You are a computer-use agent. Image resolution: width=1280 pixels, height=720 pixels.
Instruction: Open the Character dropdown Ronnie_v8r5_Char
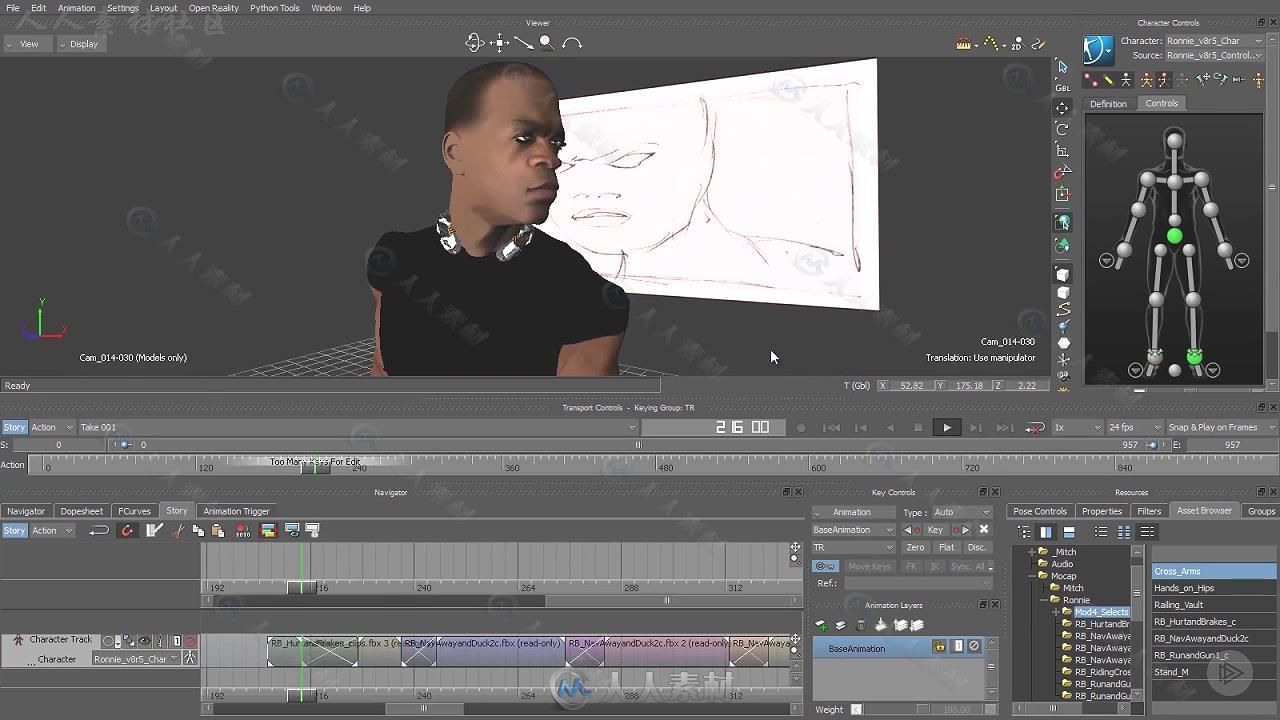(1214, 41)
